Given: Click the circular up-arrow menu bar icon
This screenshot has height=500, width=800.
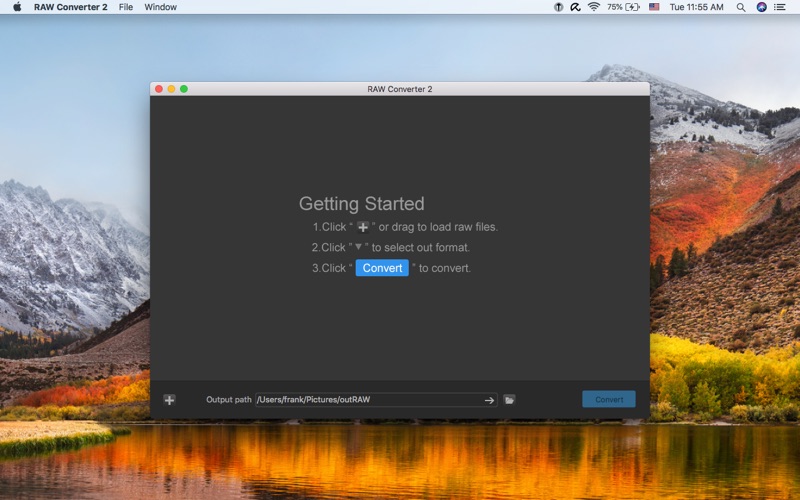Looking at the screenshot, I should (x=558, y=7).
